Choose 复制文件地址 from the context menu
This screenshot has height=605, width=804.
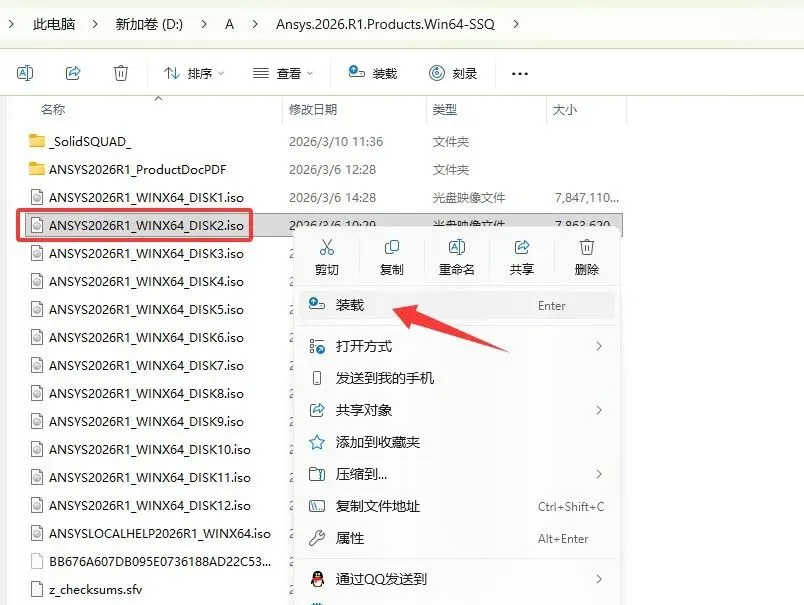click(457, 507)
